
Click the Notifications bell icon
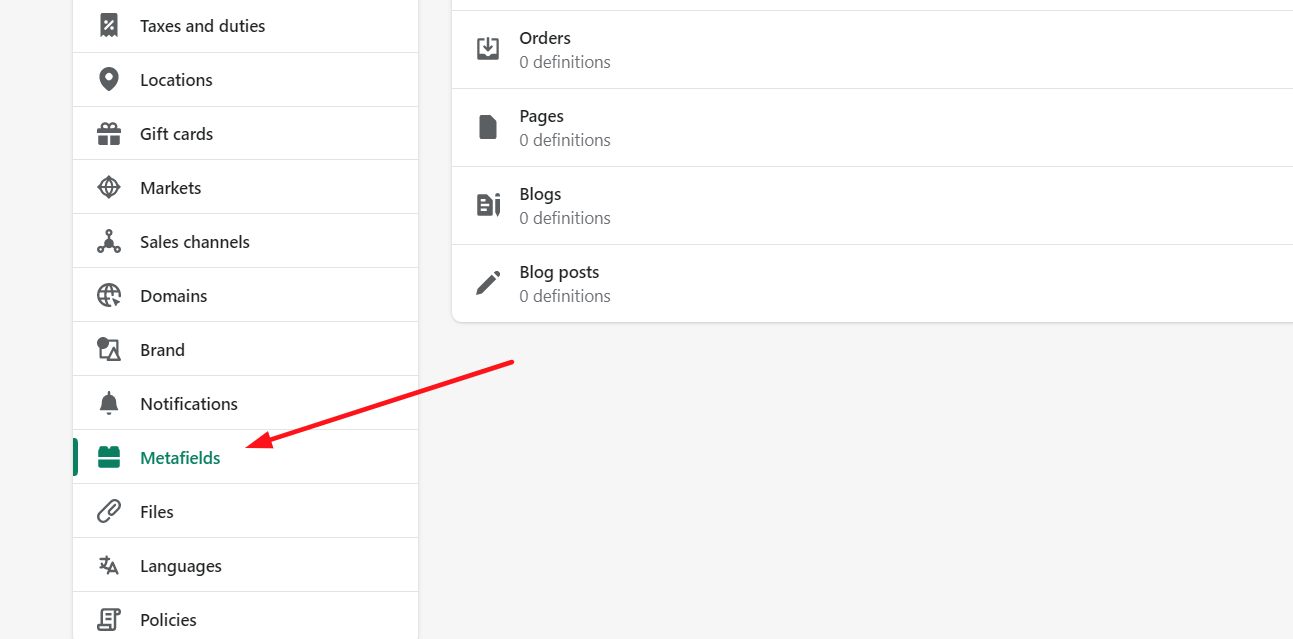(x=109, y=404)
